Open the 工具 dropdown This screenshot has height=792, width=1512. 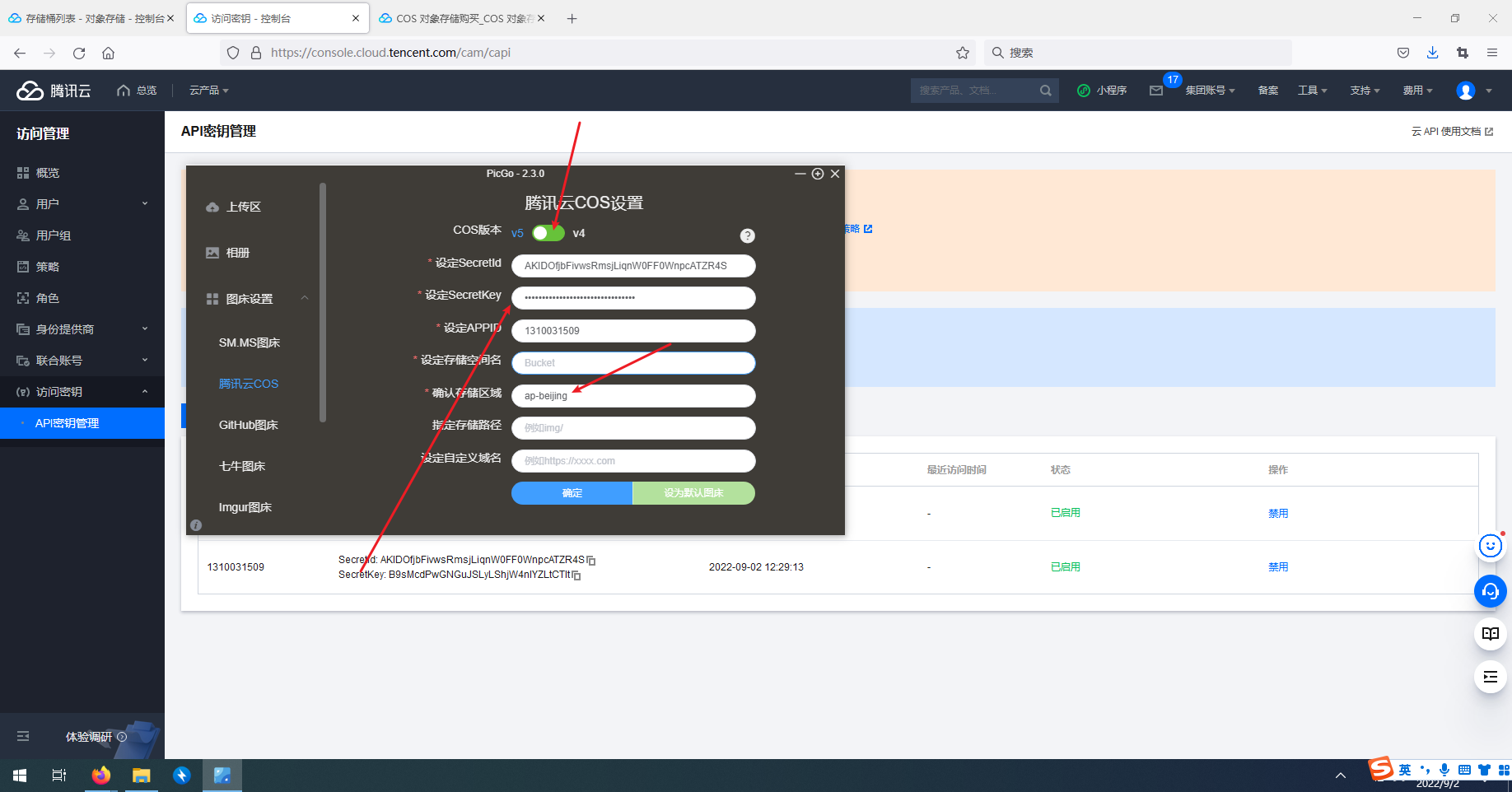click(1313, 91)
